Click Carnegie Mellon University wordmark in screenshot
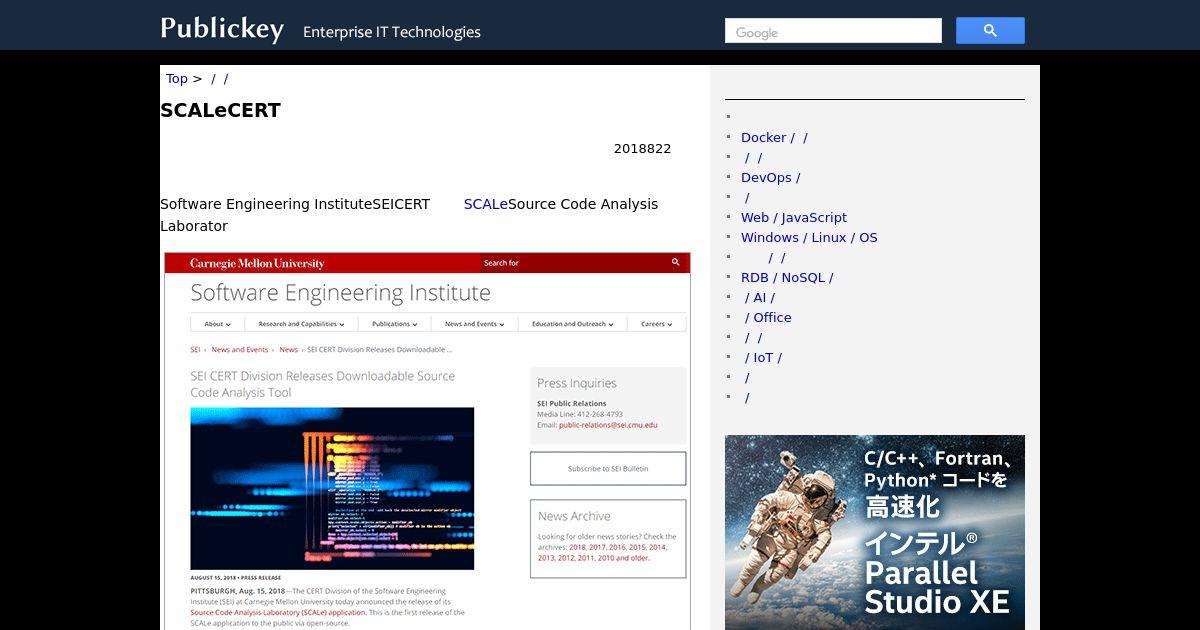1200x630 pixels. click(257, 263)
